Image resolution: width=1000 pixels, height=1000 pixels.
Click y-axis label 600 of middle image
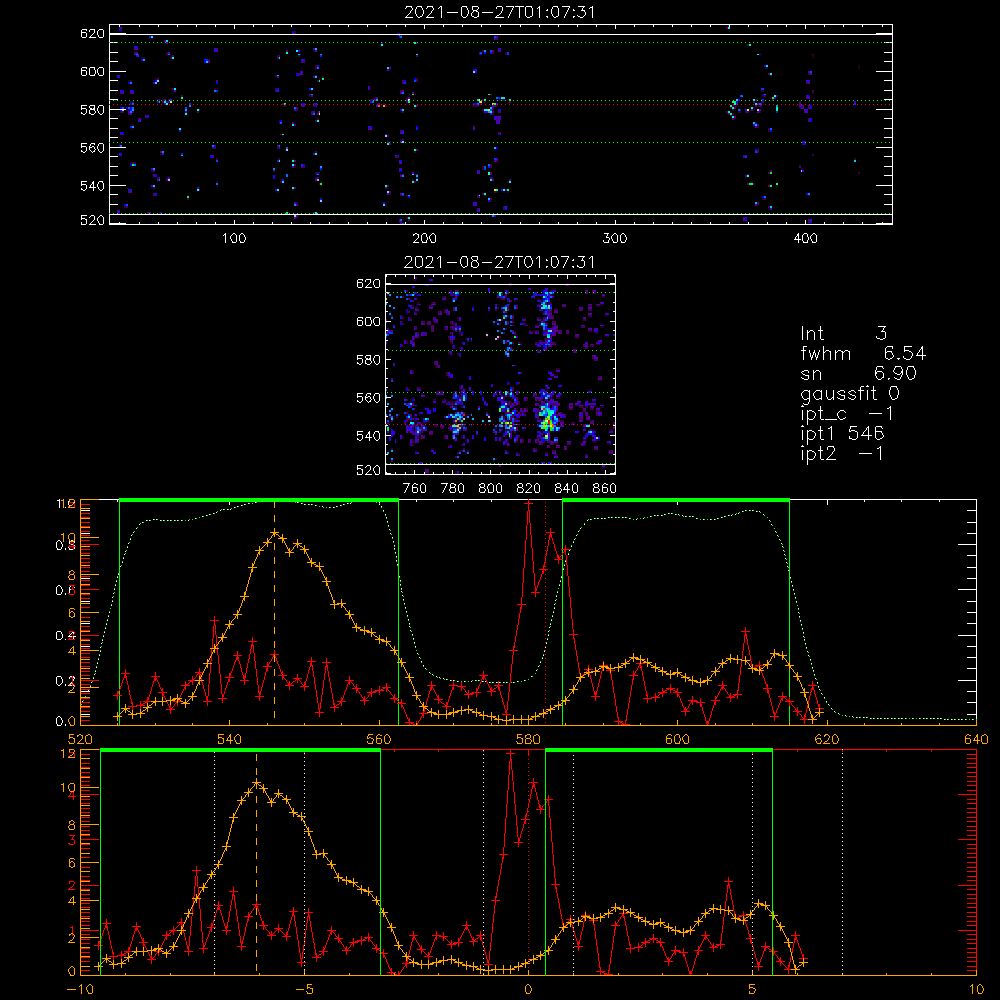(369, 321)
